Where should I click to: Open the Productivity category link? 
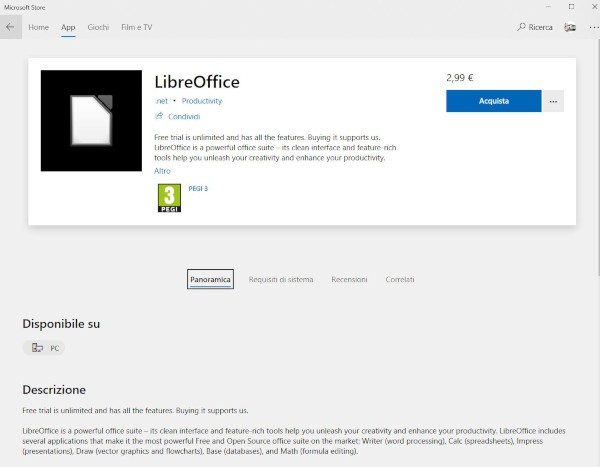(202, 101)
